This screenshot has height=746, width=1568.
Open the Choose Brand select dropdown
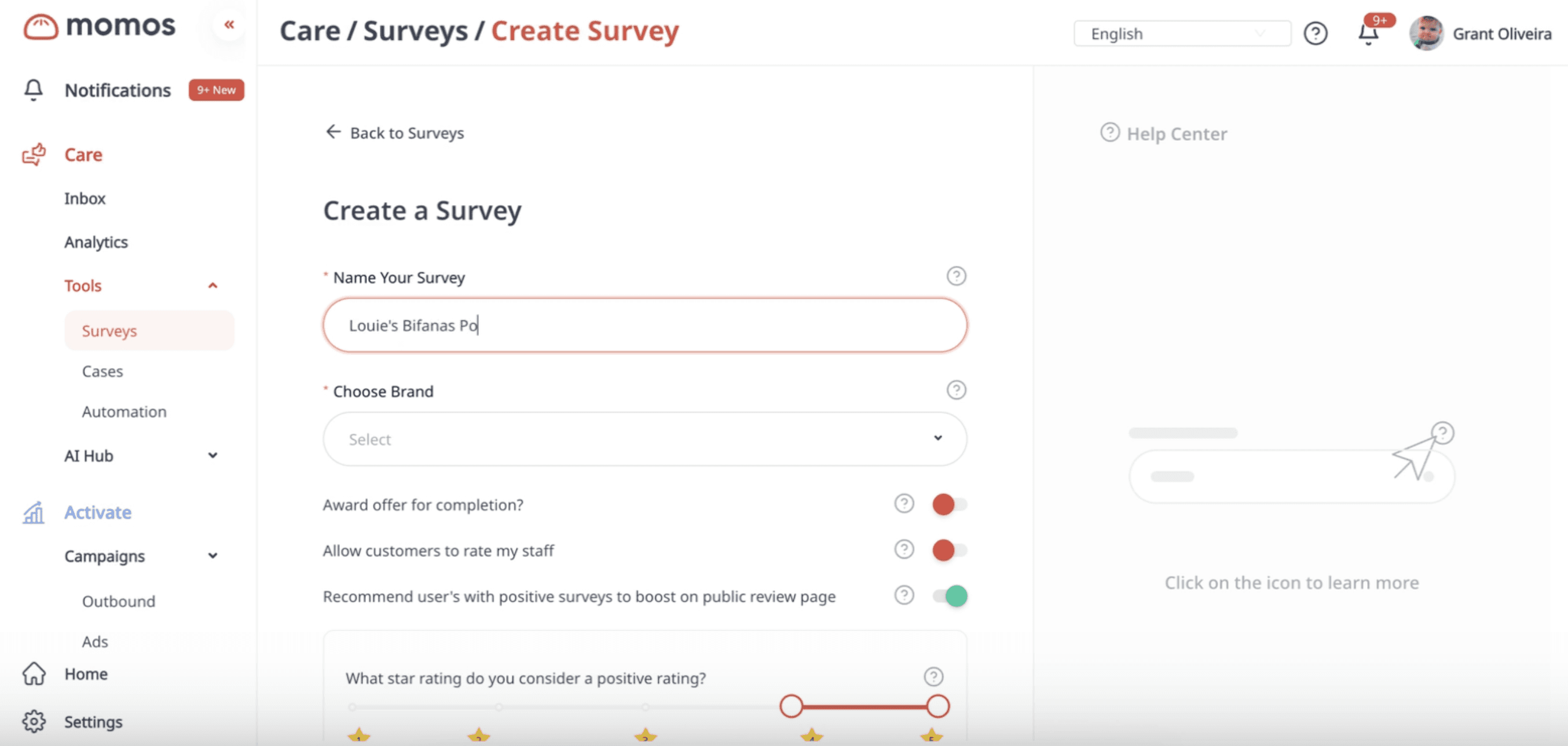pos(644,439)
